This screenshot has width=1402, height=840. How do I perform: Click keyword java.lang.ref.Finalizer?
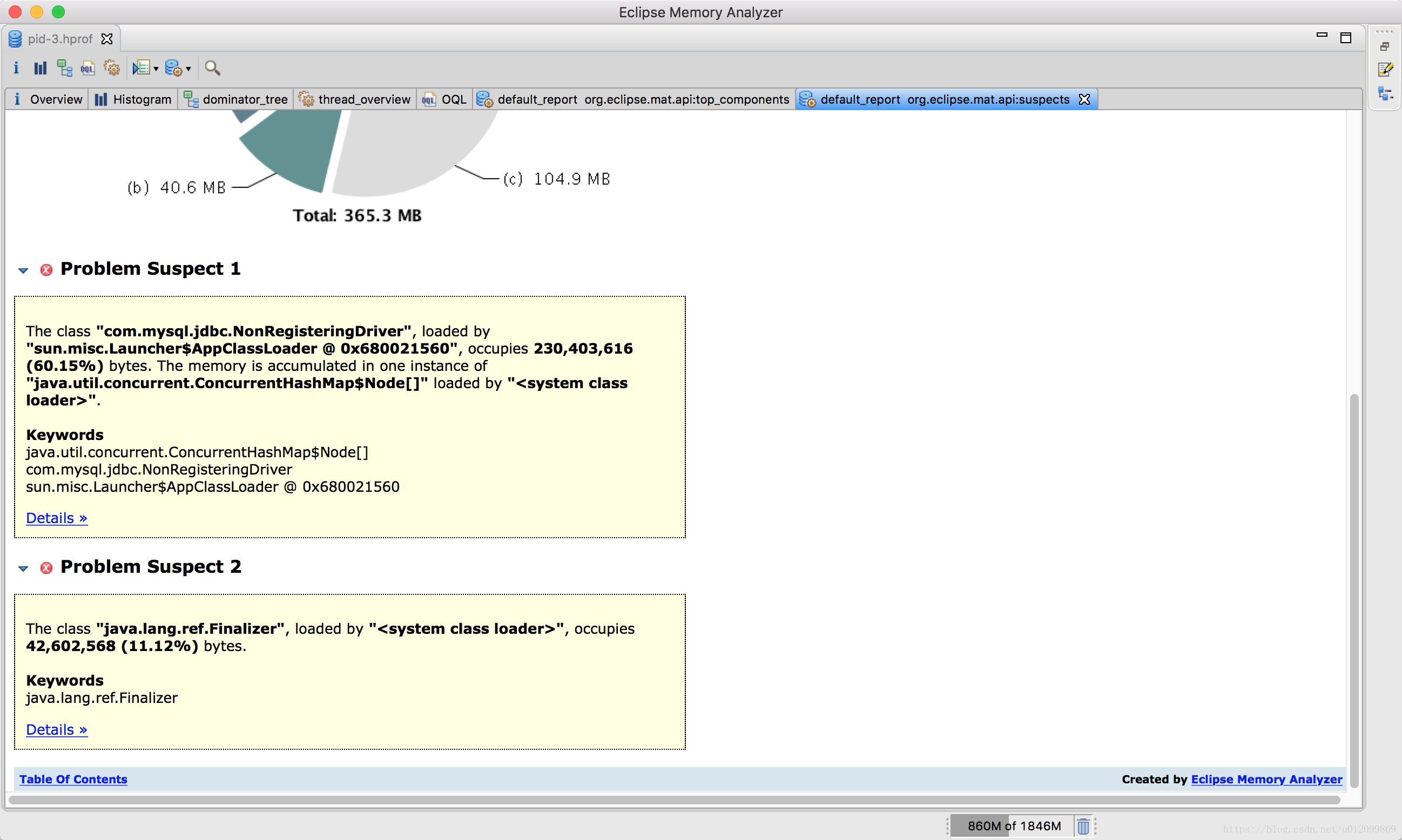[x=102, y=697]
